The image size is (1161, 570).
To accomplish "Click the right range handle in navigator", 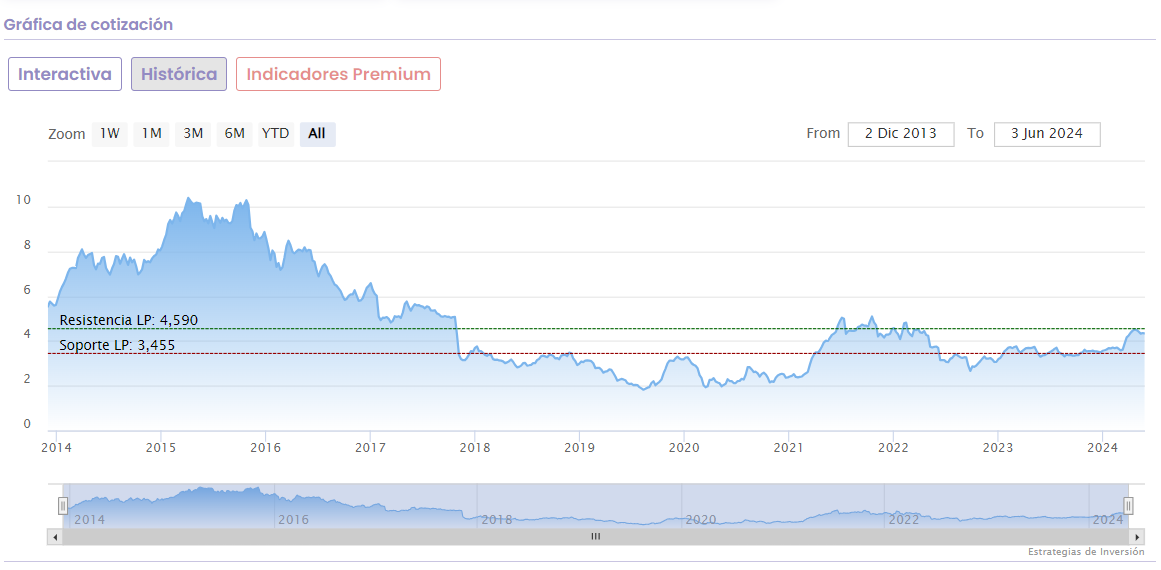I will 1128,506.
